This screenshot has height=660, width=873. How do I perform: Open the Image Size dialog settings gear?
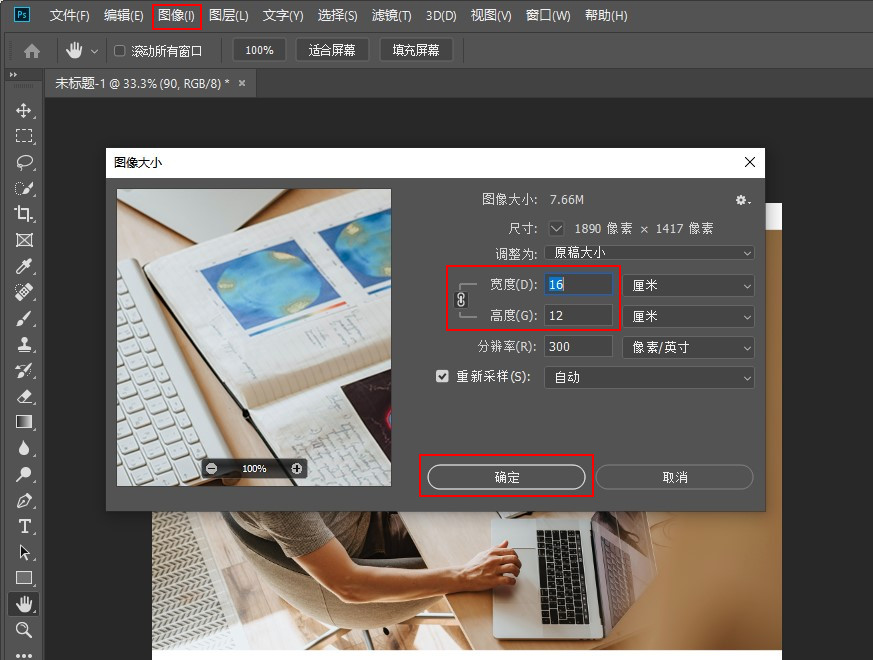tap(742, 200)
